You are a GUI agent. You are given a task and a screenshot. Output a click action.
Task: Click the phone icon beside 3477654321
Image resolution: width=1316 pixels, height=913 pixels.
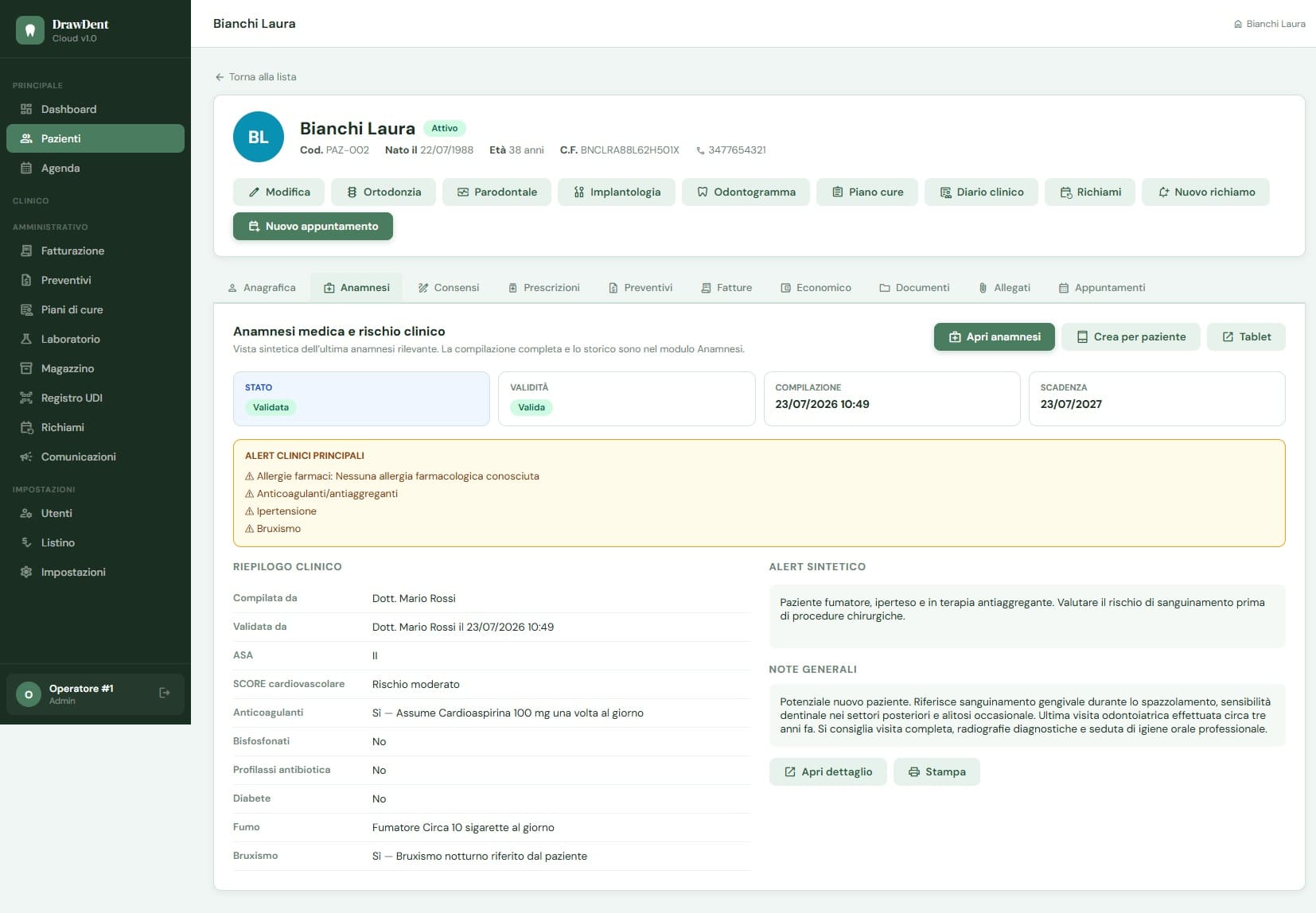(700, 150)
